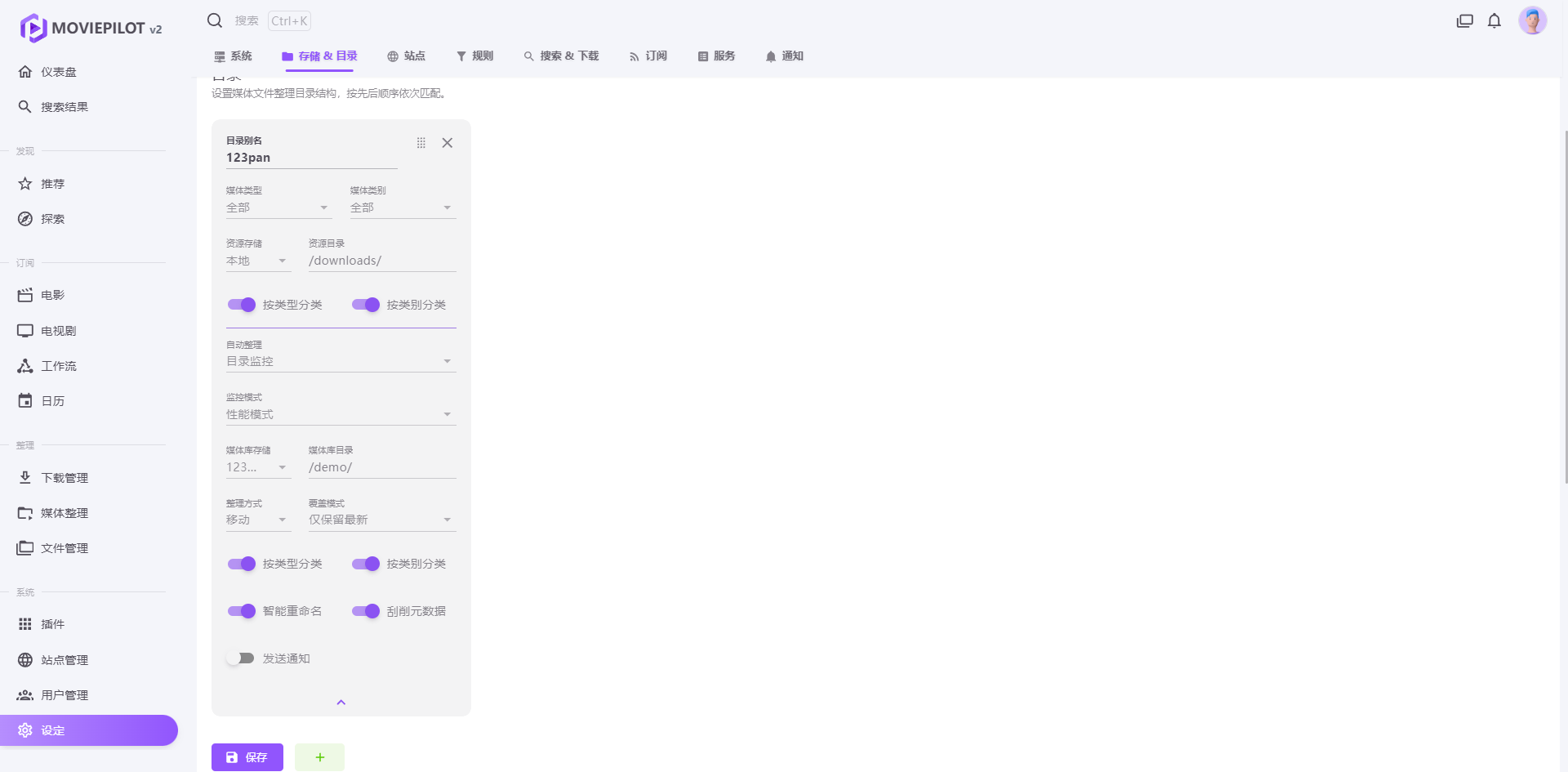
Task: Expand the 监控模式 dropdown
Action: click(341, 414)
